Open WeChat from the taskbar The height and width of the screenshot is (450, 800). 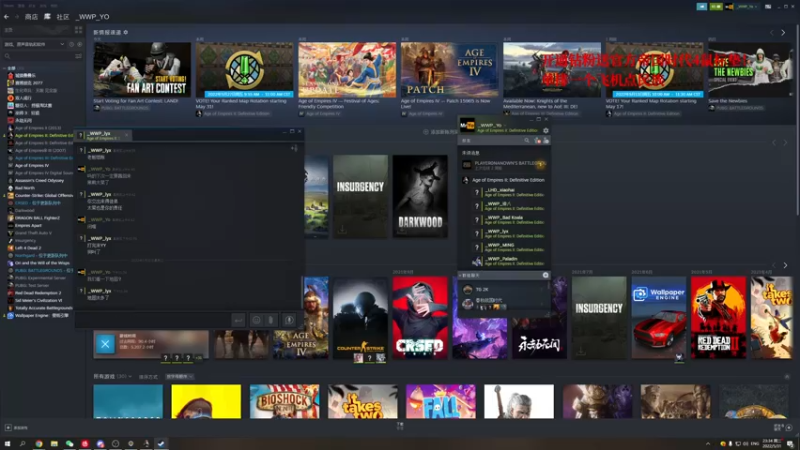tap(69, 444)
